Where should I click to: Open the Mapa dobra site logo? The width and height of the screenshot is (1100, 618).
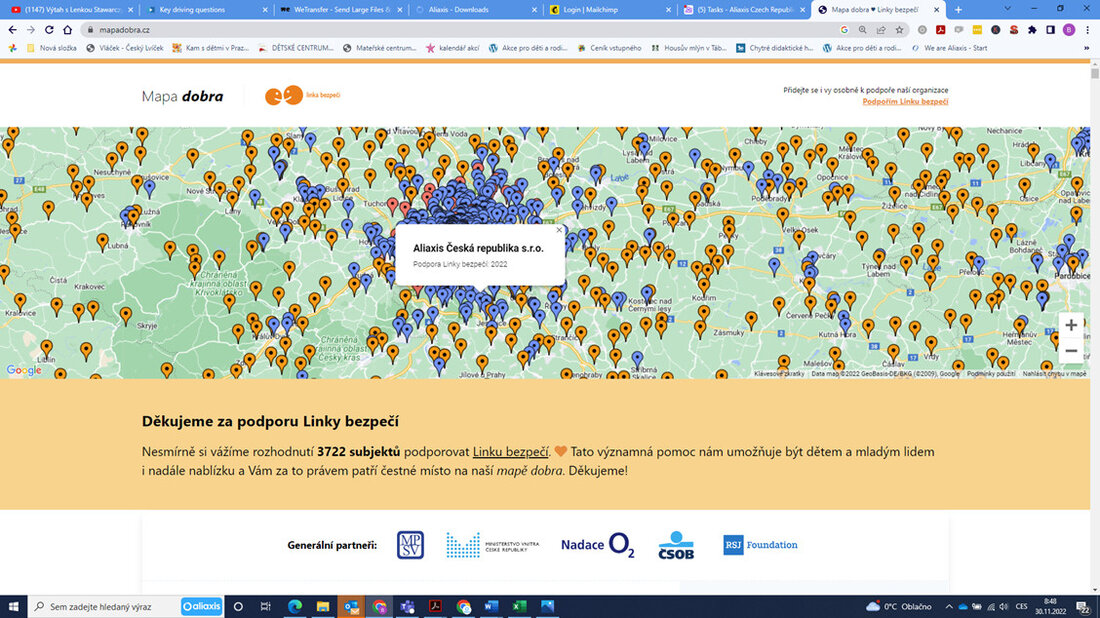pyautogui.click(x=182, y=96)
